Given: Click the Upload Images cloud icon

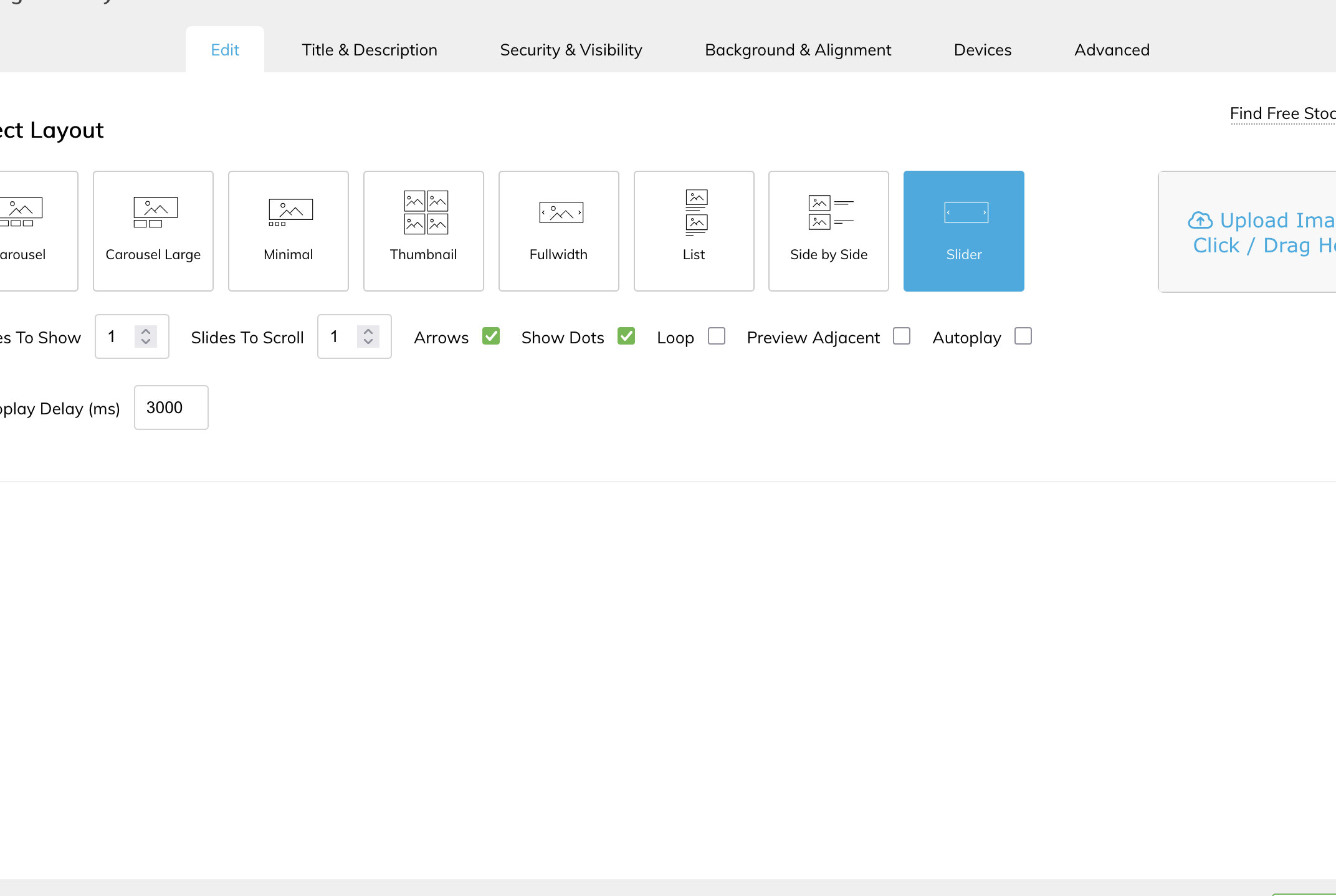Looking at the screenshot, I should [x=1200, y=220].
